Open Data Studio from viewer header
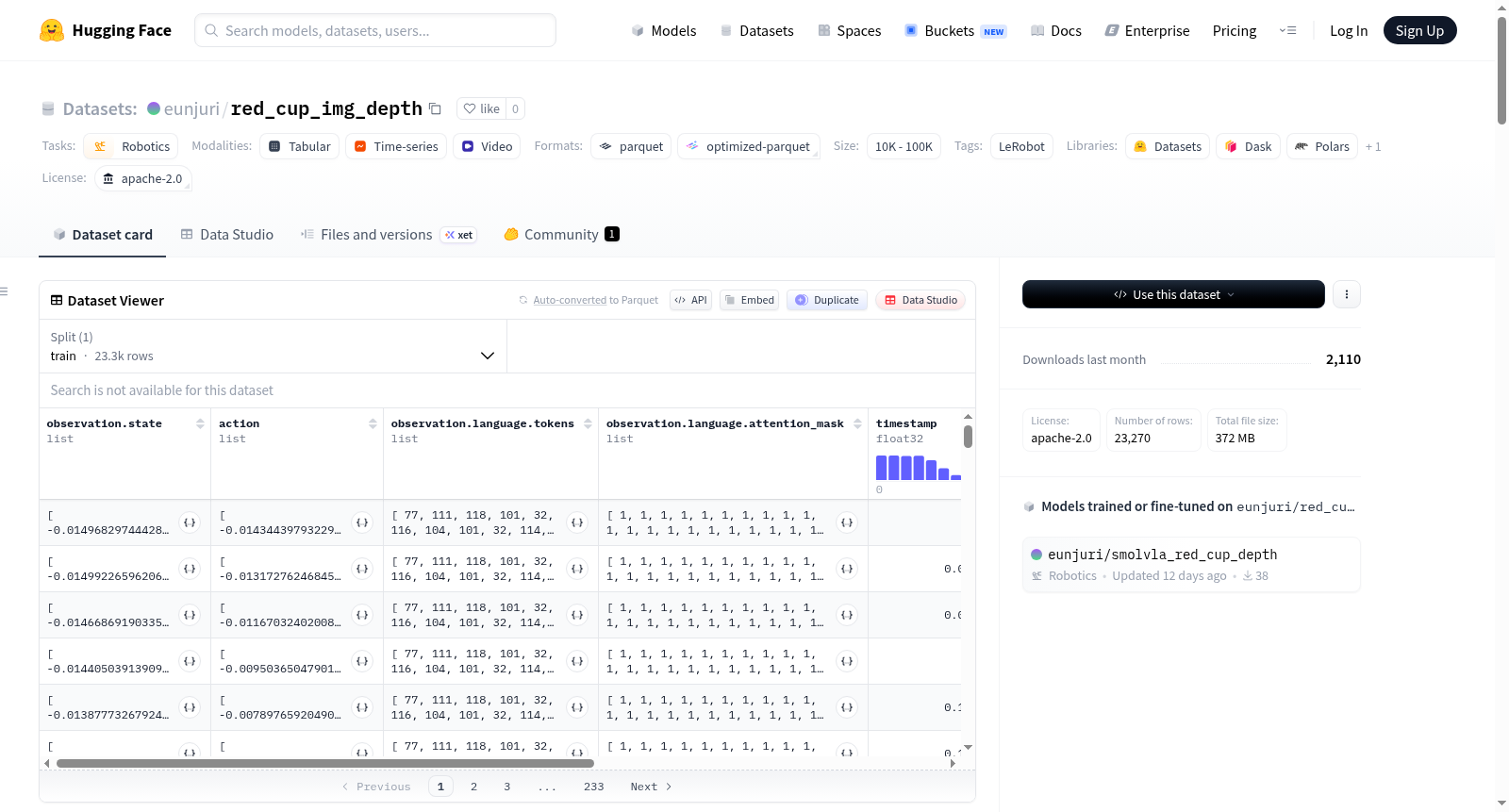1509x812 pixels. pyautogui.click(x=920, y=300)
